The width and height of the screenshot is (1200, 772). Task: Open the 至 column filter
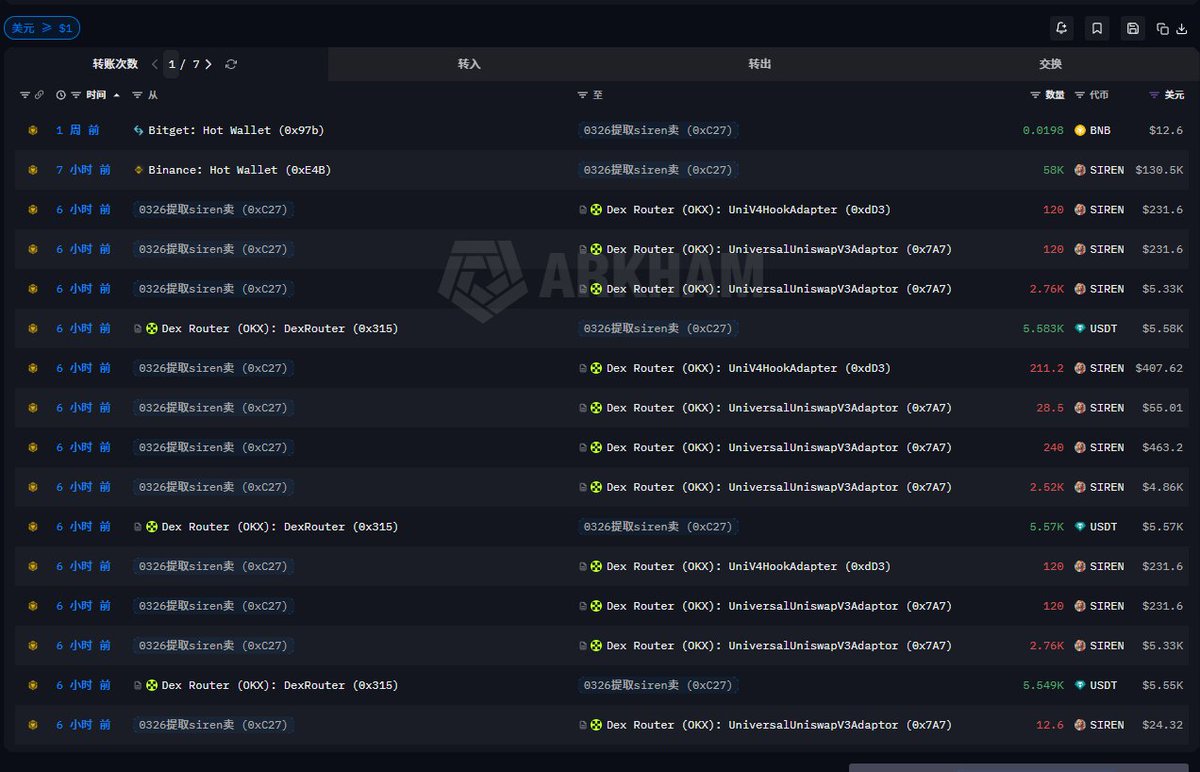(583, 95)
